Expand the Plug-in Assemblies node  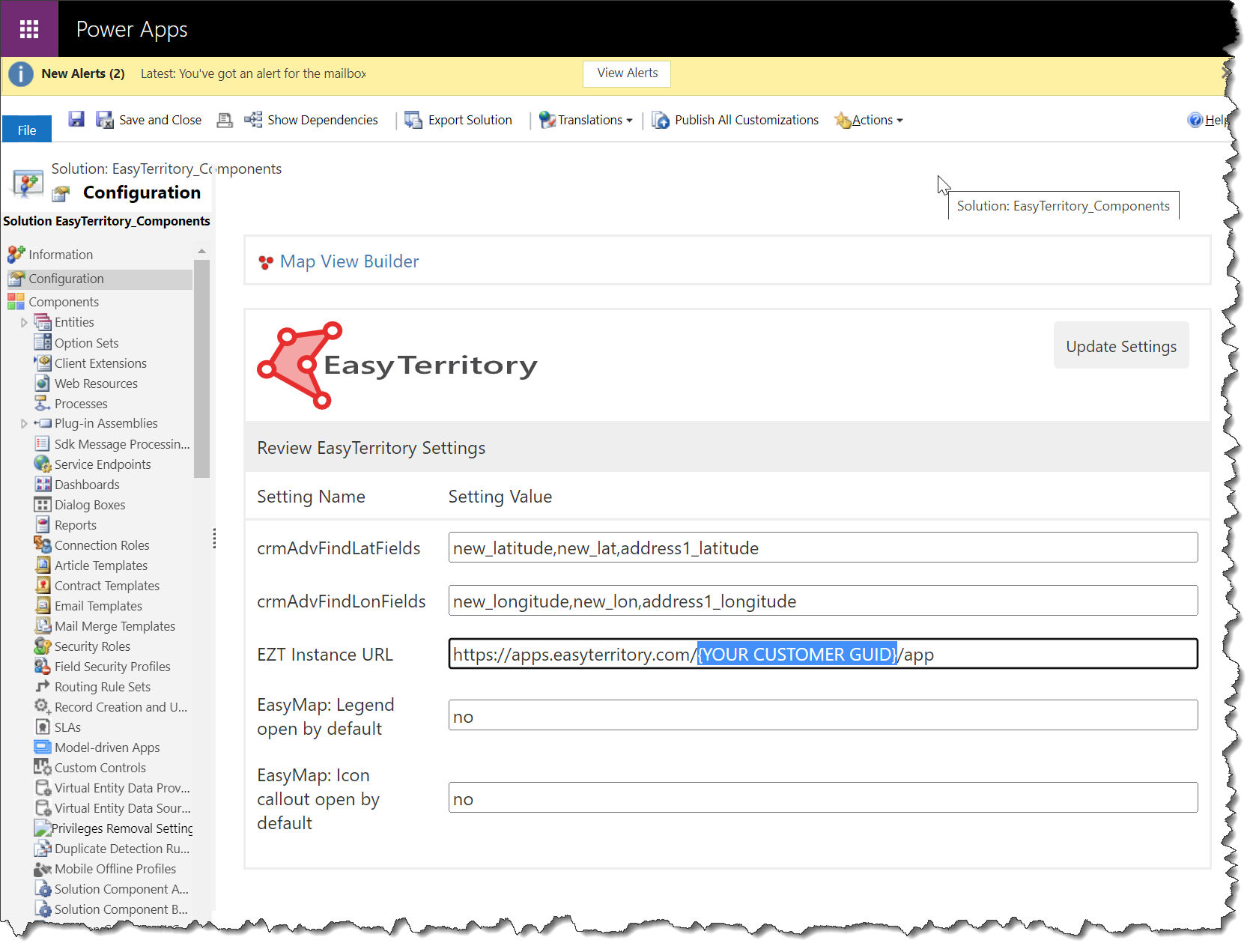pos(25,423)
